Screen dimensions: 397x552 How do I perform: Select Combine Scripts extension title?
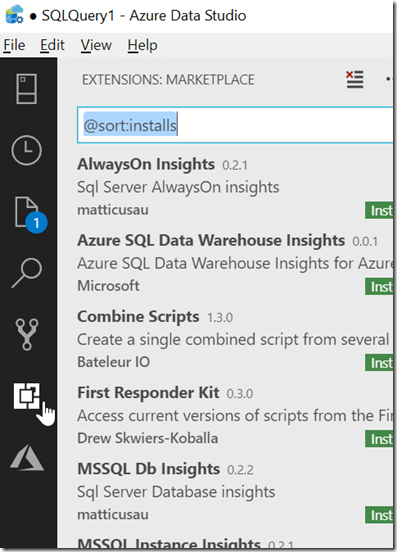[138, 316]
